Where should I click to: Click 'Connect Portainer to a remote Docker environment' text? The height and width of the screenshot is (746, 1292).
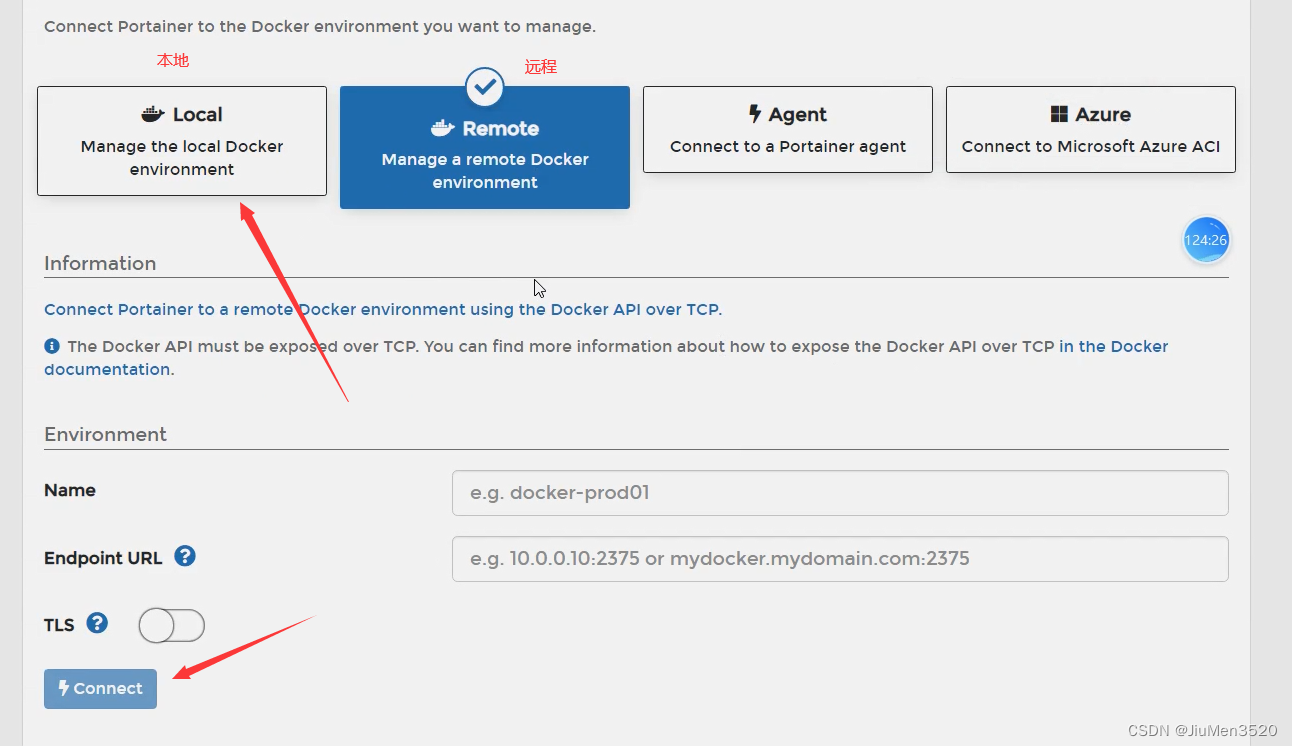click(383, 309)
